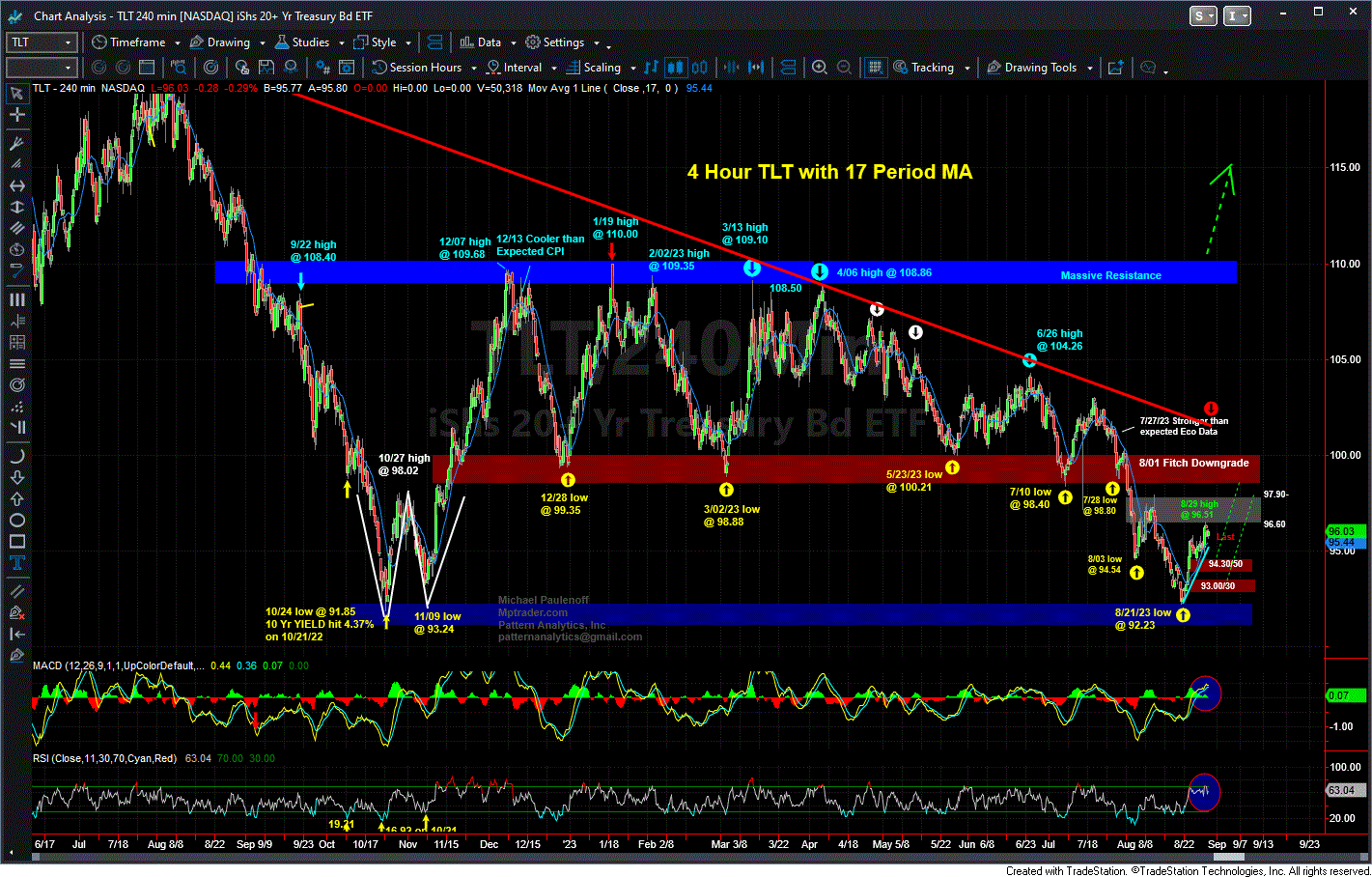
Task: Expand the Interval dropdown arrow
Action: coord(553,69)
